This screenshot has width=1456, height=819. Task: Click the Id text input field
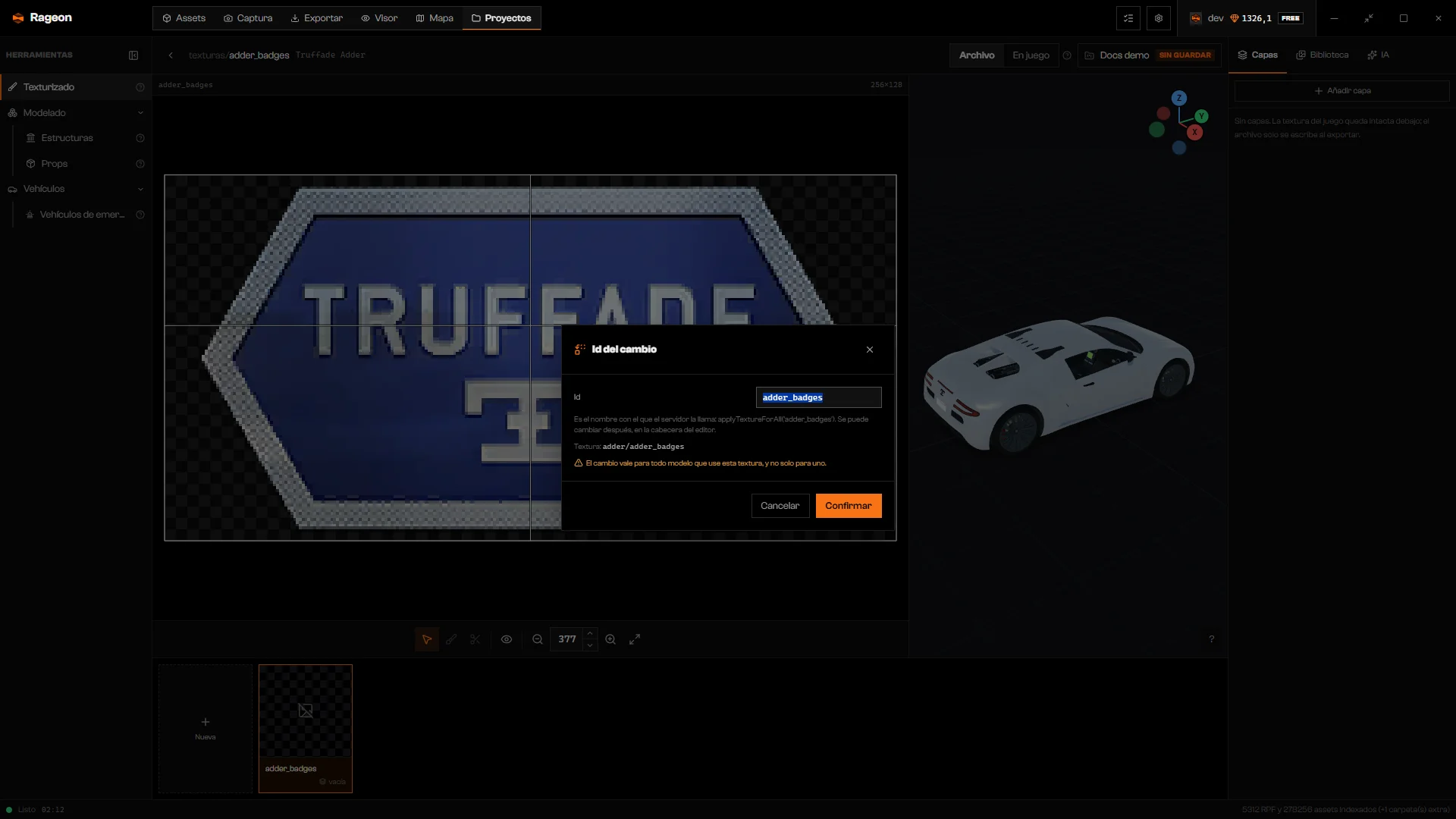pyautogui.click(x=819, y=397)
